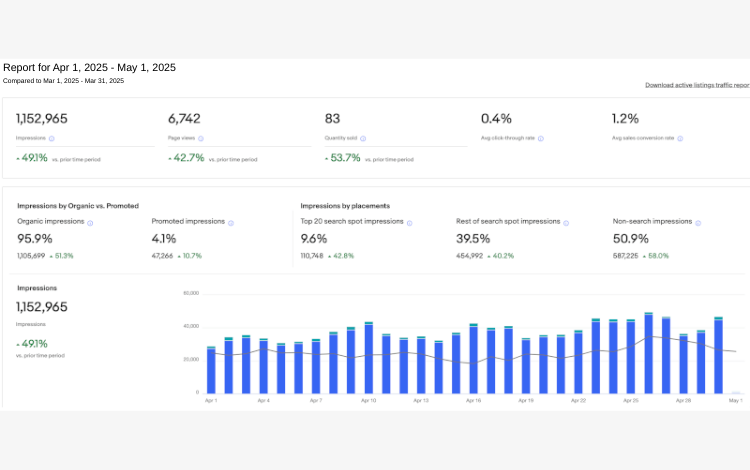The width and height of the screenshot is (750, 470).
Task: Click info icon next to Promoted impressions
Action: click(231, 223)
